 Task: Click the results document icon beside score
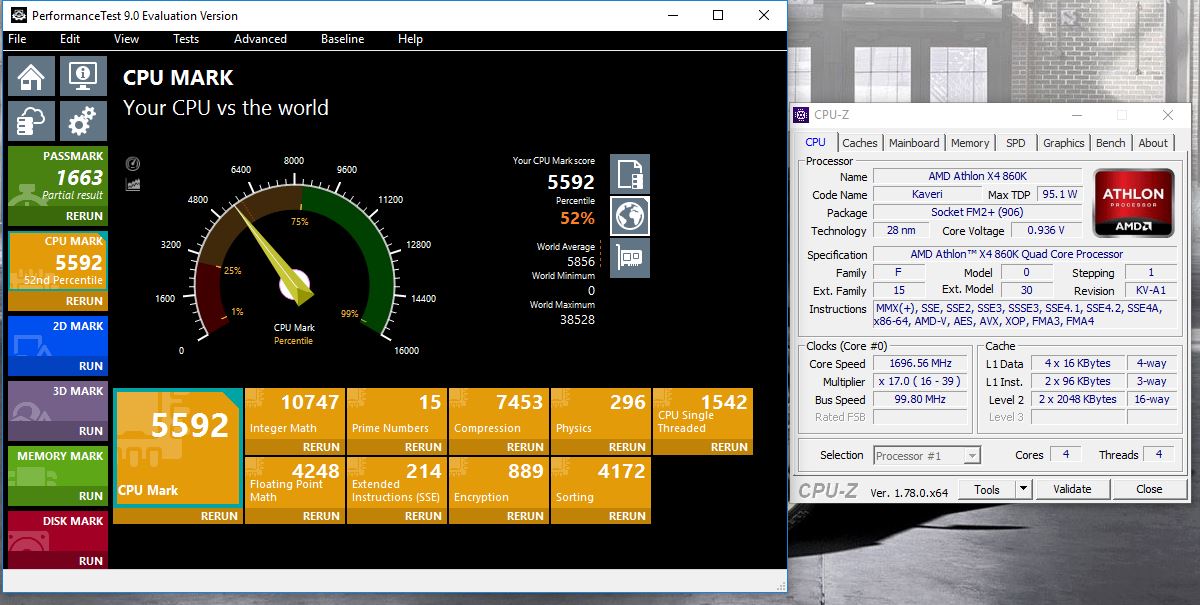coord(630,174)
